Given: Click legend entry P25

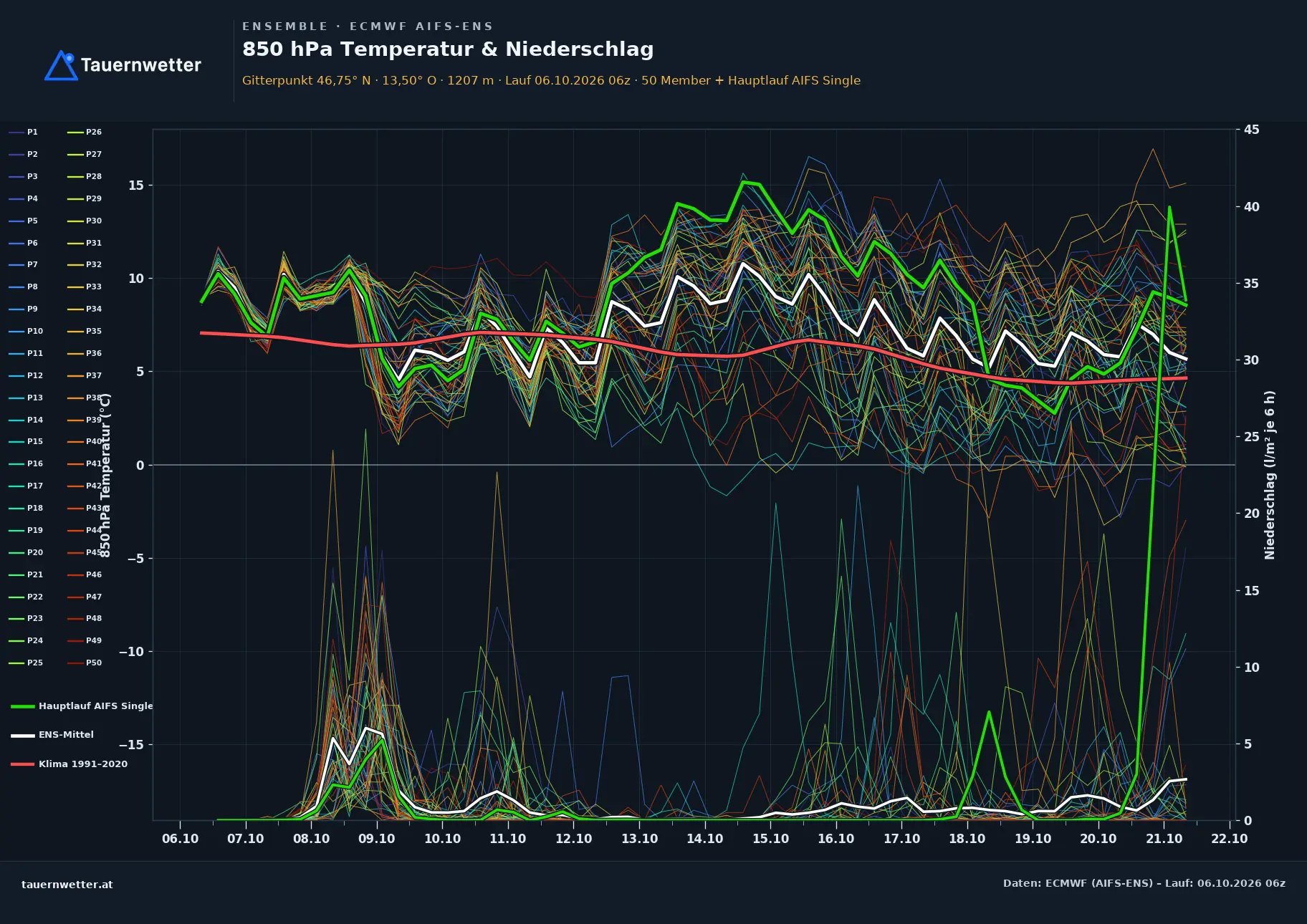Looking at the screenshot, I should [26, 663].
